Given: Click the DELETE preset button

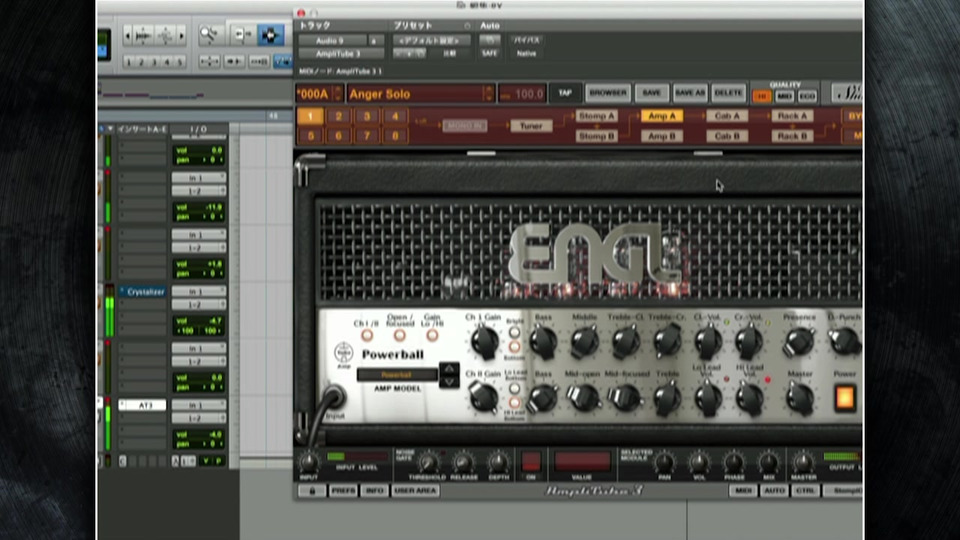Looking at the screenshot, I should coord(729,93).
